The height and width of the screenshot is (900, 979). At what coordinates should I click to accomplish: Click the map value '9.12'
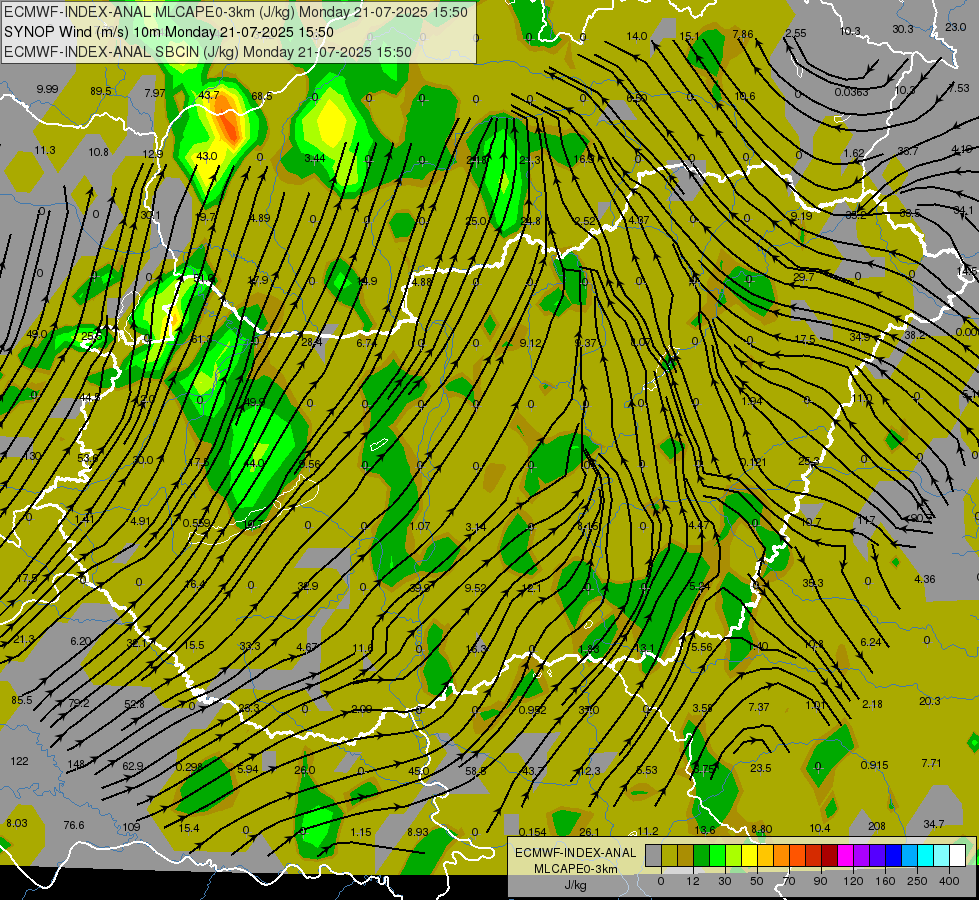(x=530, y=343)
